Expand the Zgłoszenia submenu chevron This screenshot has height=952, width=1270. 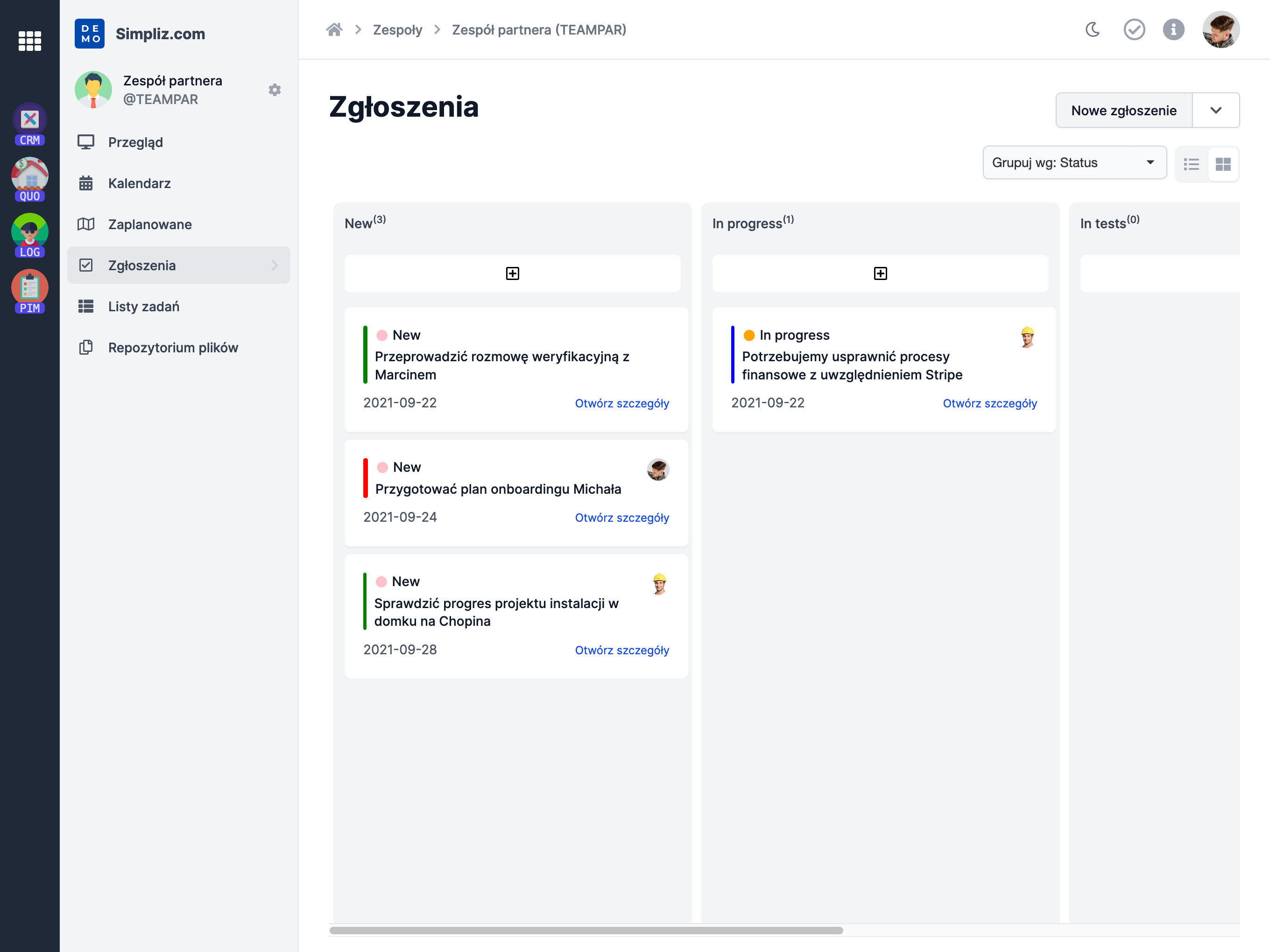[x=275, y=265]
